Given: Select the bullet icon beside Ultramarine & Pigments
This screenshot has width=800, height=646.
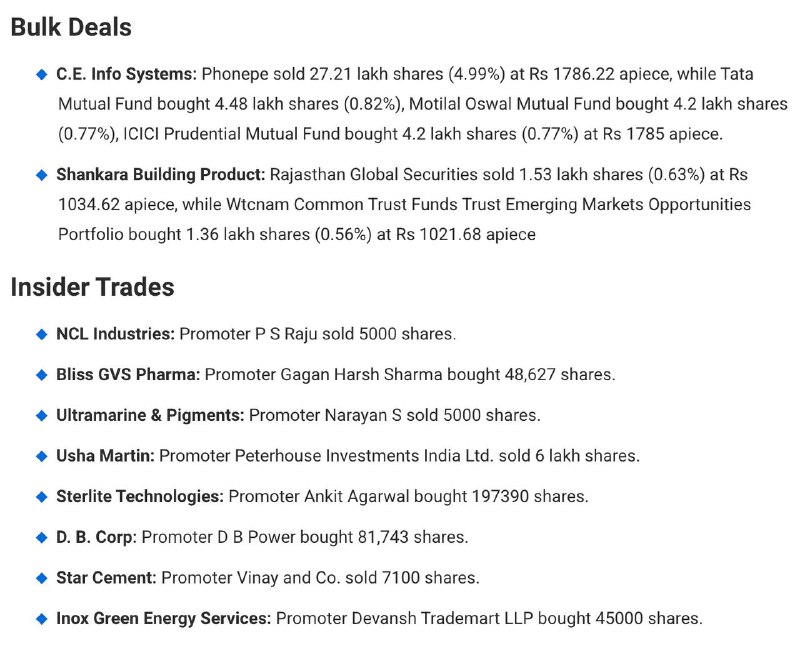Looking at the screenshot, I should [42, 416].
